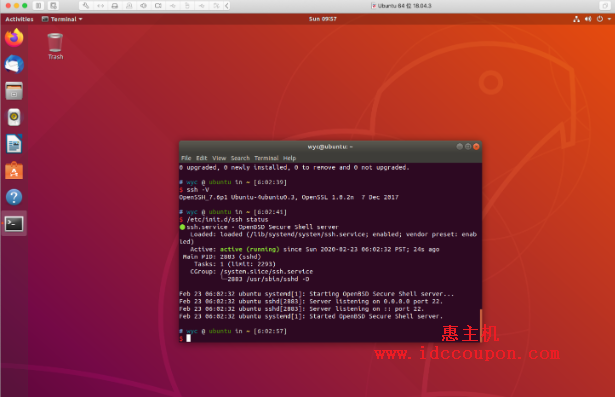Open the clock calendar showing Sun 09:57
This screenshot has height=397, width=615.
pyautogui.click(x=322, y=19)
